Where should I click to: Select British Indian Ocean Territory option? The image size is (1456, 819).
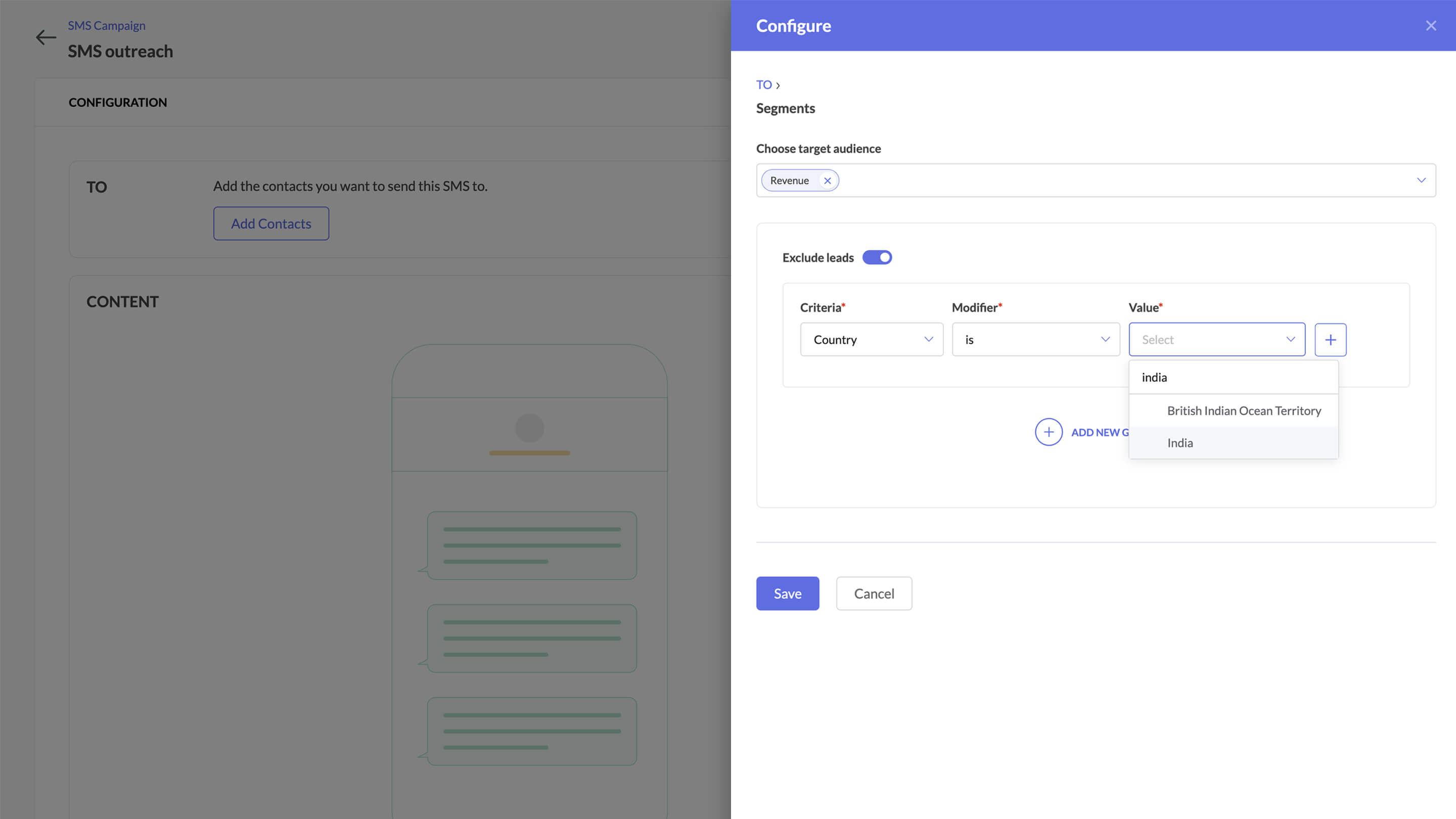coord(1234,411)
